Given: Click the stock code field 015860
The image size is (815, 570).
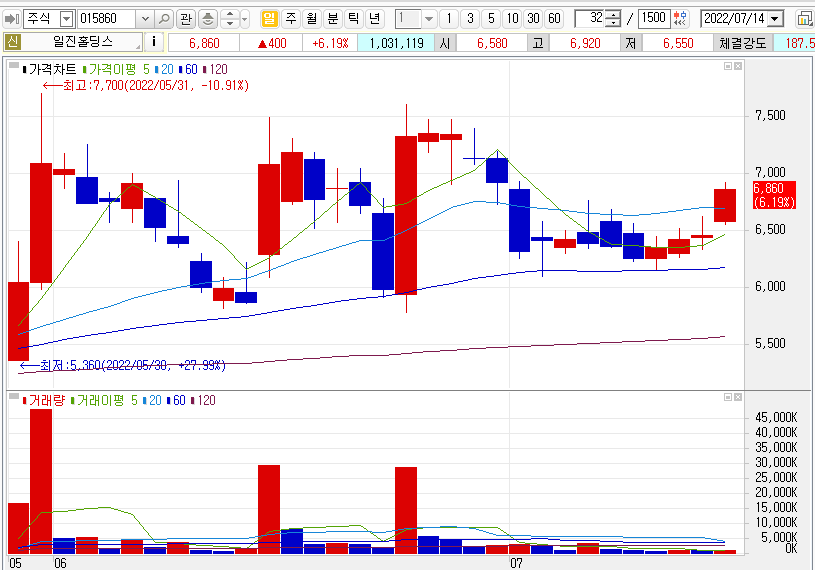Looking at the screenshot, I should [107, 19].
